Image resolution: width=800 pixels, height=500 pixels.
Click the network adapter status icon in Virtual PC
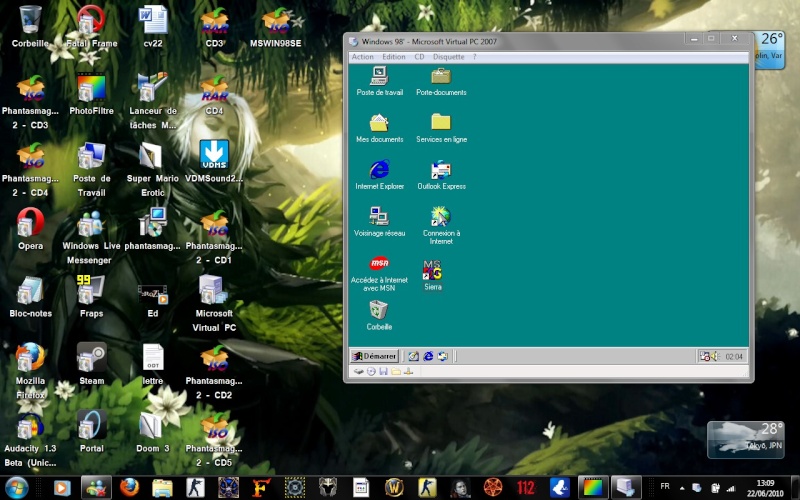coord(408,371)
